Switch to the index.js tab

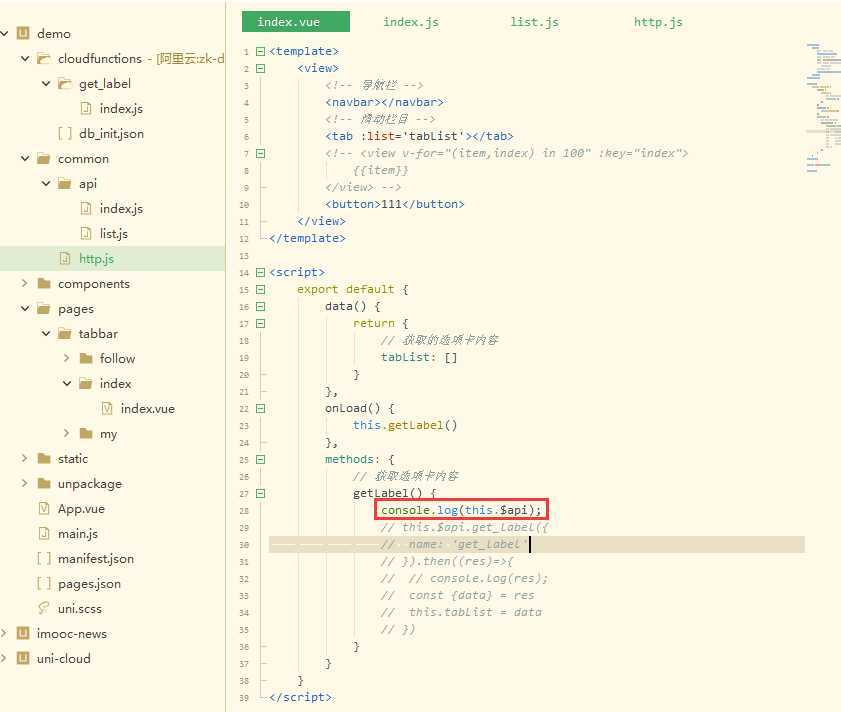(x=411, y=22)
